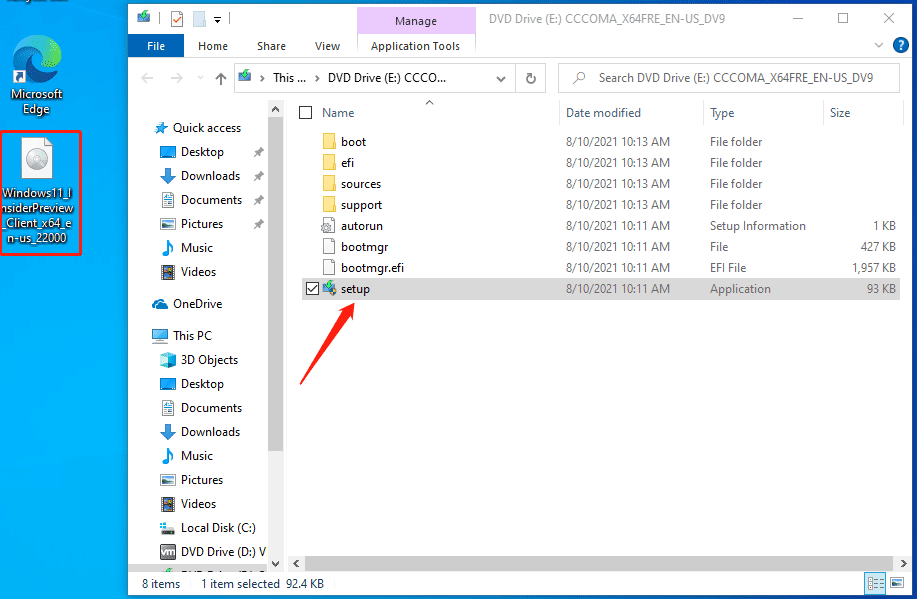
Task: Open the File menu tab
Action: pos(156,46)
